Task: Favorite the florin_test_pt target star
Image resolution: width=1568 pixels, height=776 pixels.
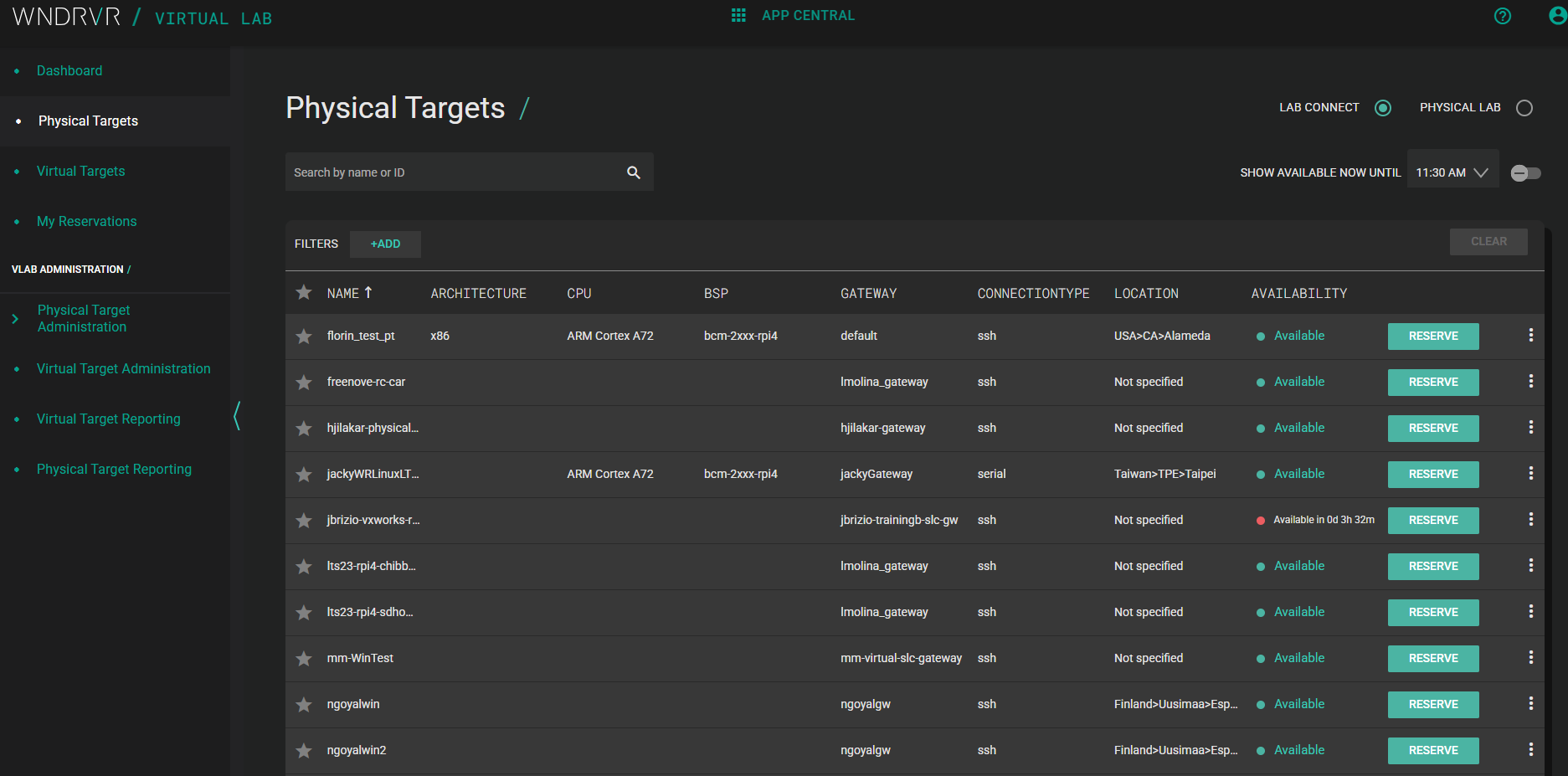Action: 304,337
